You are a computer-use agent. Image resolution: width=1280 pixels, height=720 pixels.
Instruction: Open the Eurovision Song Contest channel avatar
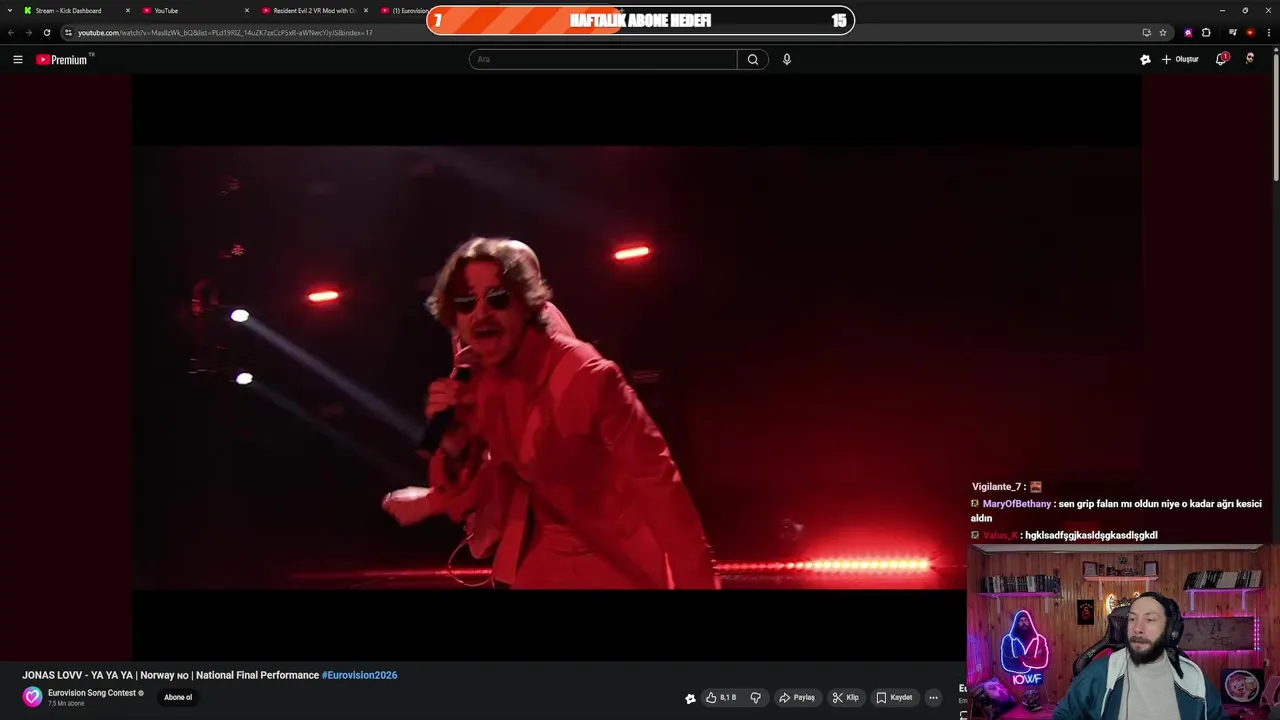coord(33,697)
